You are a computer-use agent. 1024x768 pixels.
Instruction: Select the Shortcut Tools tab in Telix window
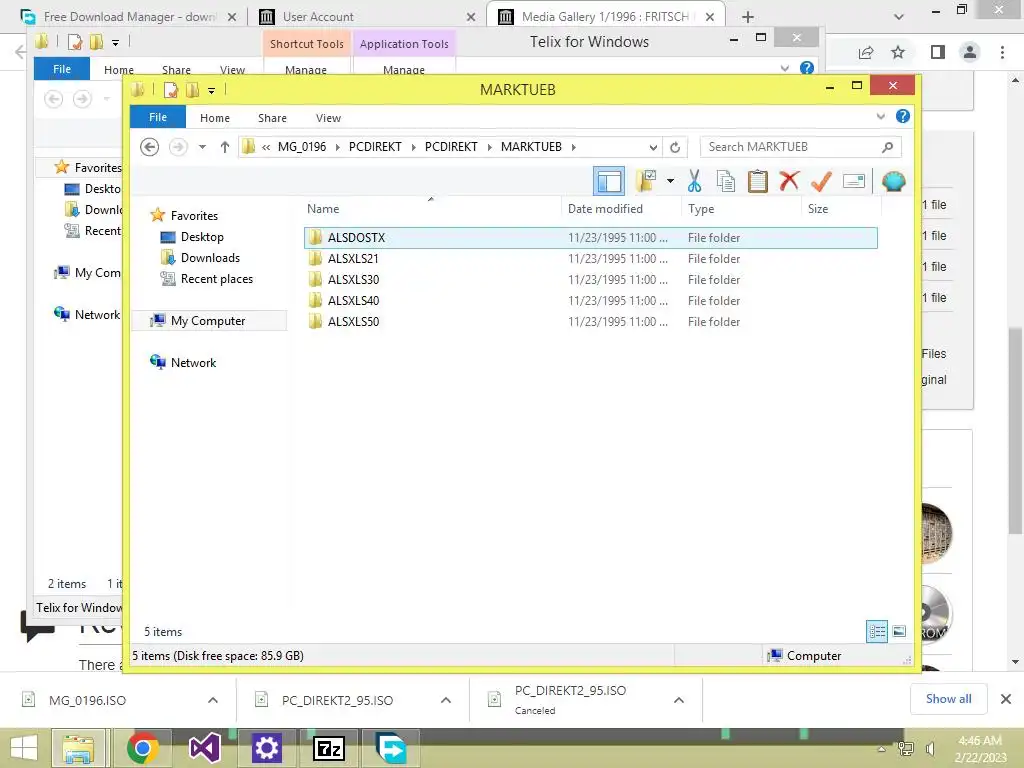[306, 44]
